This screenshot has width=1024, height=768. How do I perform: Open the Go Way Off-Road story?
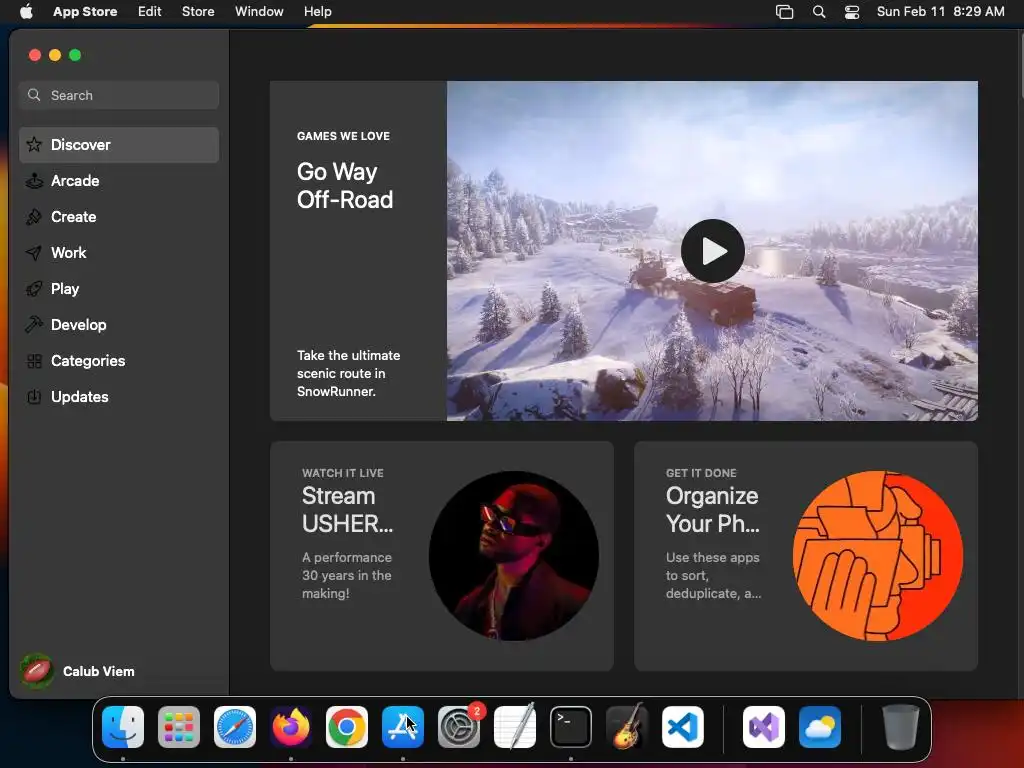345,185
